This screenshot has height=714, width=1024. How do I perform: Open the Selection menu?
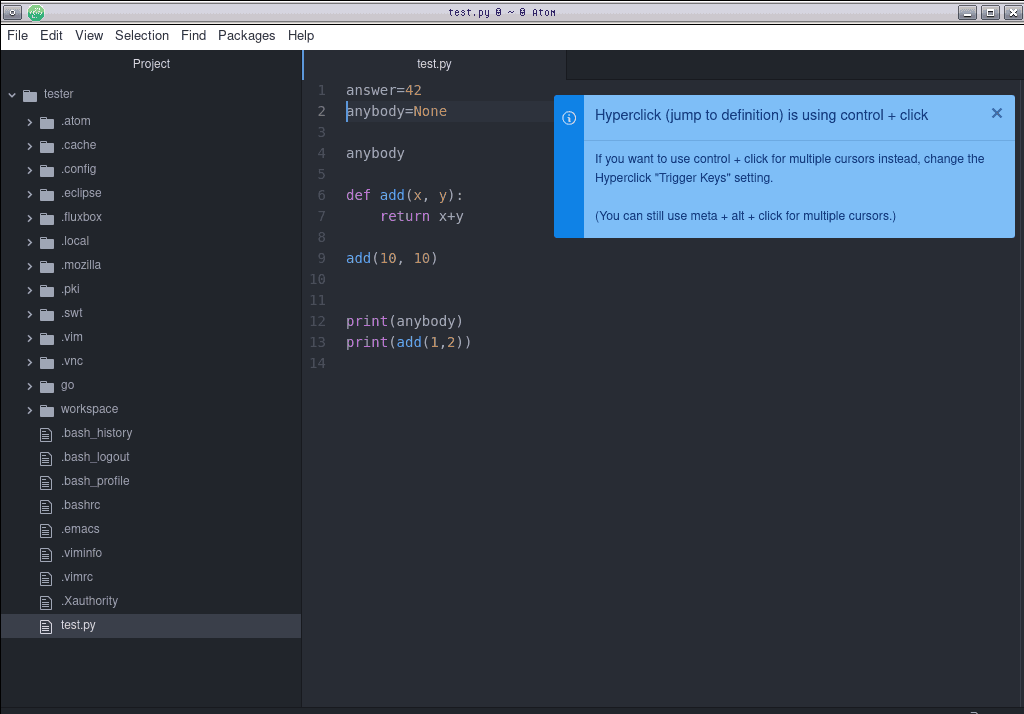point(142,35)
